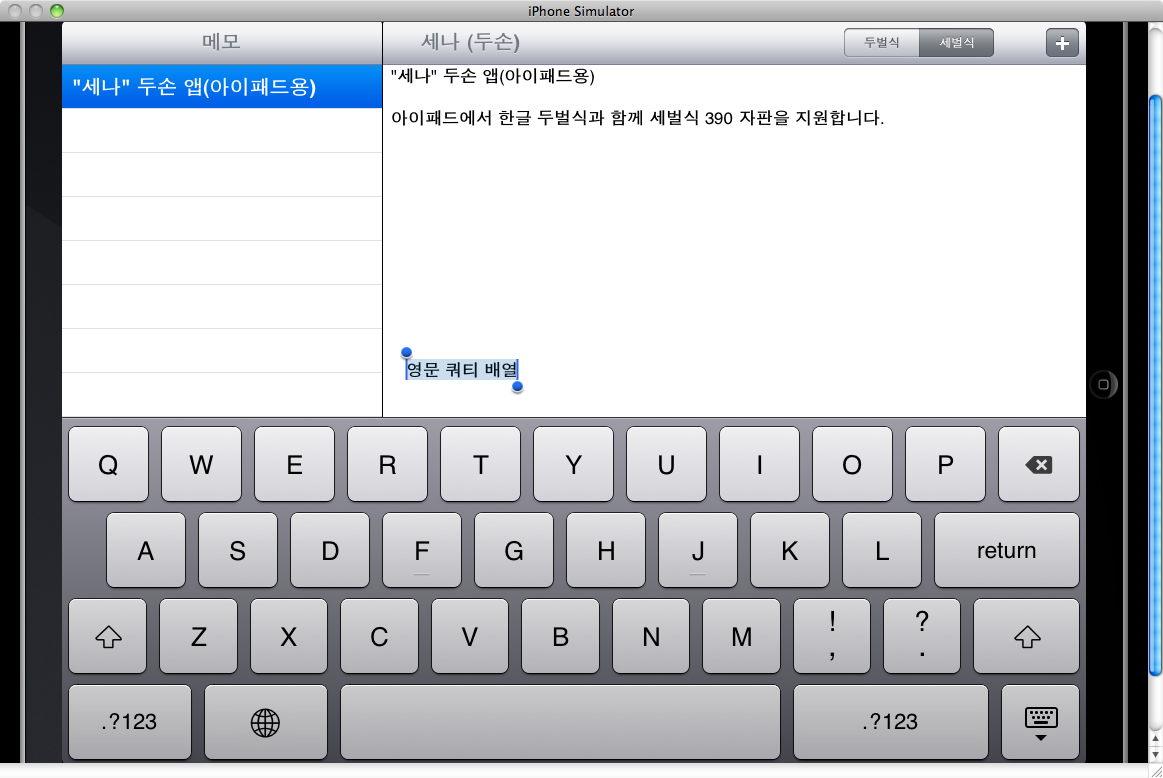Select the "세나" 두손 앱 memo item
Image resolution: width=1163 pixels, height=778 pixels.
click(222, 87)
